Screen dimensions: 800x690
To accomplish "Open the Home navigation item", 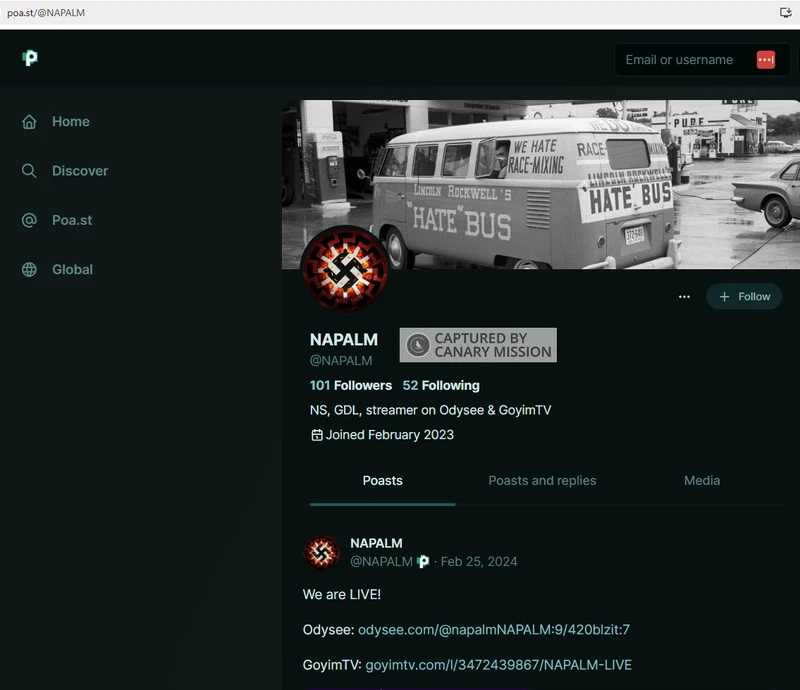I will (x=56, y=121).
